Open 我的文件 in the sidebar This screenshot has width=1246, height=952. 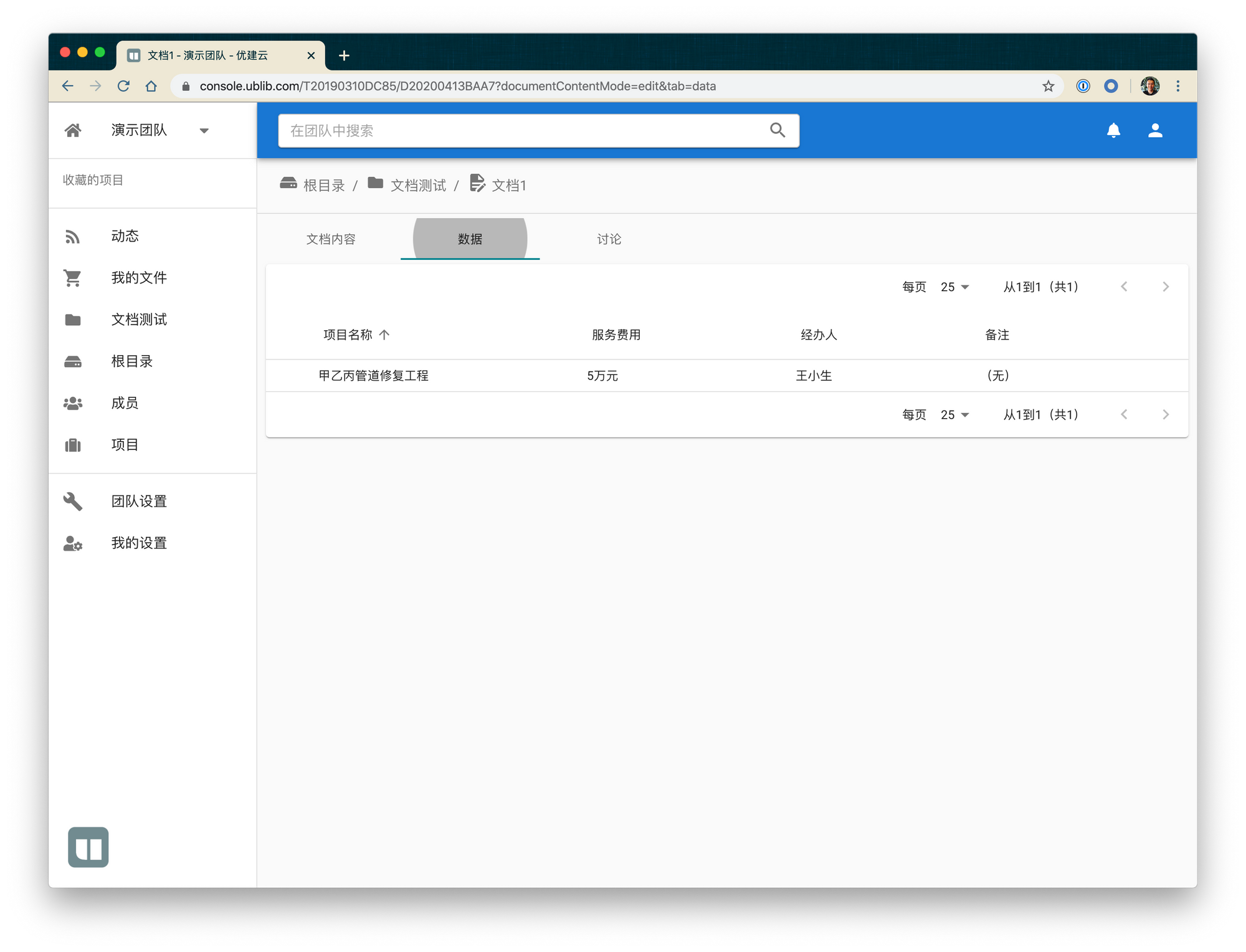138,278
